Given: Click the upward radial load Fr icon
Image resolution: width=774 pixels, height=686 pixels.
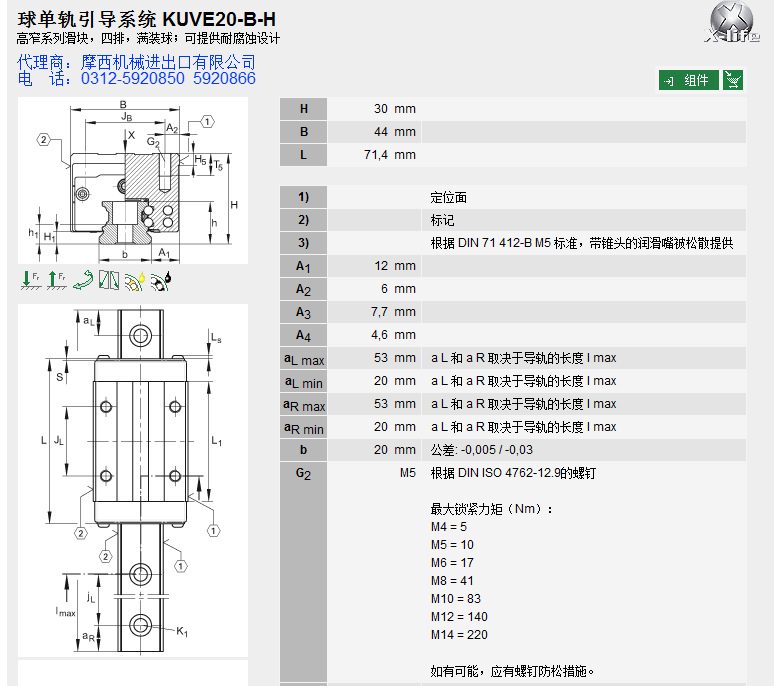Looking at the screenshot, I should 56,281.
